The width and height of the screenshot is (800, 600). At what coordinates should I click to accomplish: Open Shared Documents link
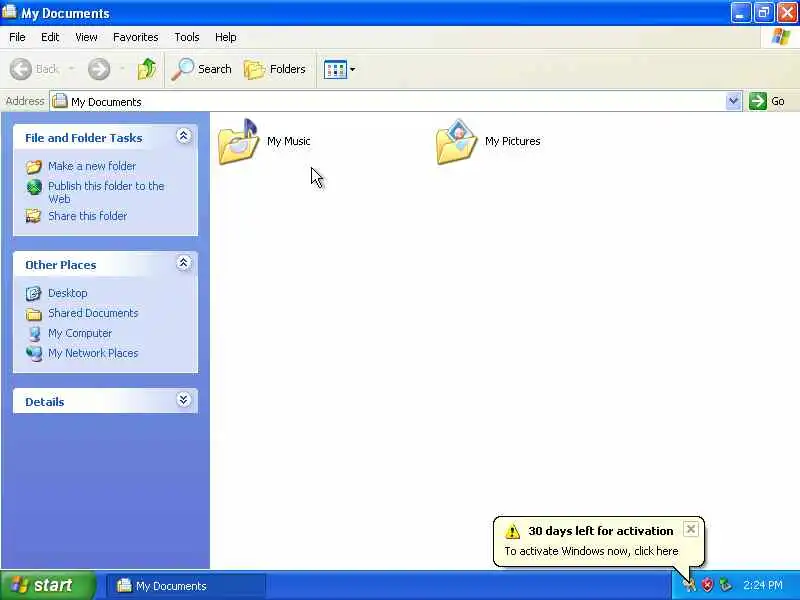point(93,313)
